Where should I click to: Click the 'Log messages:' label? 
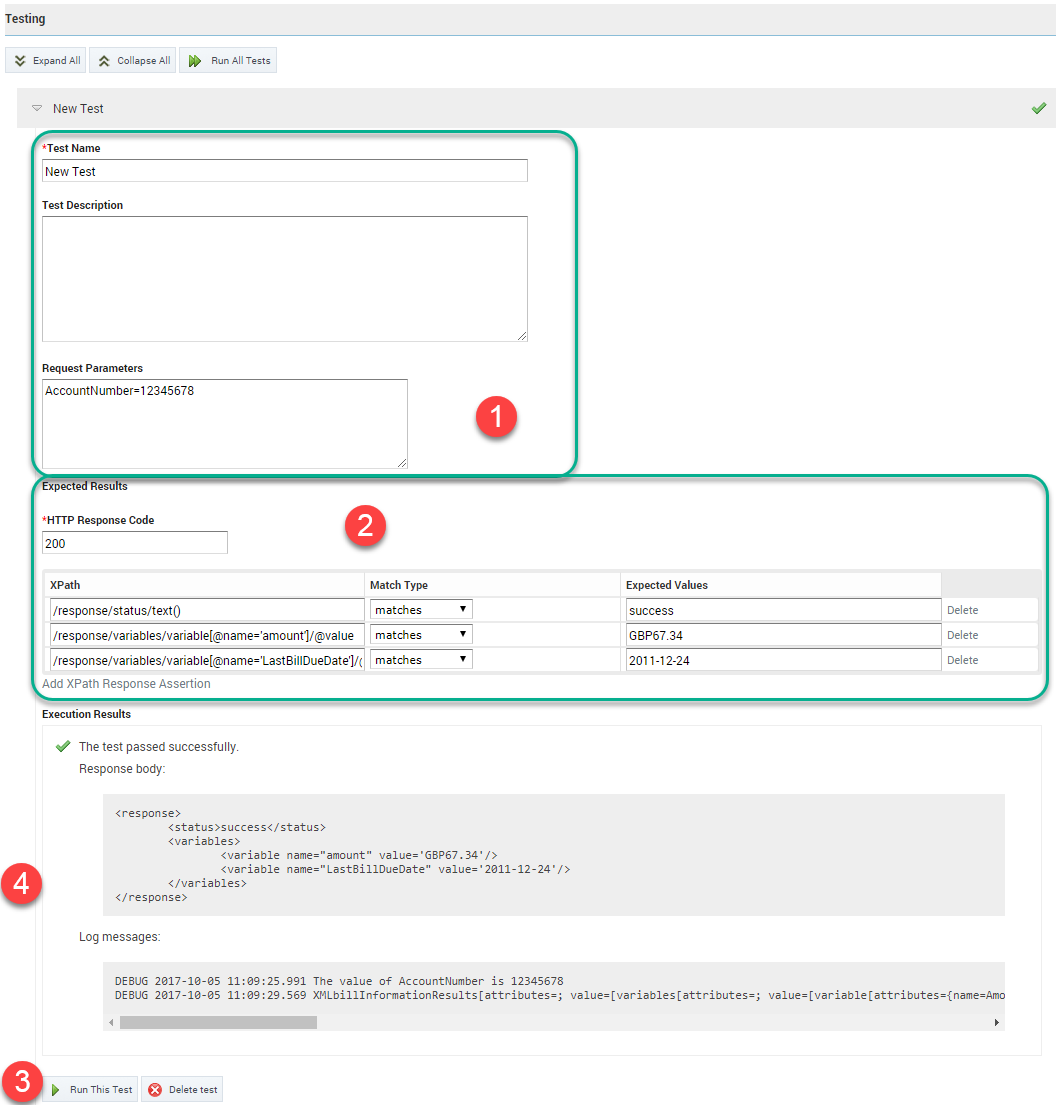[x=120, y=937]
